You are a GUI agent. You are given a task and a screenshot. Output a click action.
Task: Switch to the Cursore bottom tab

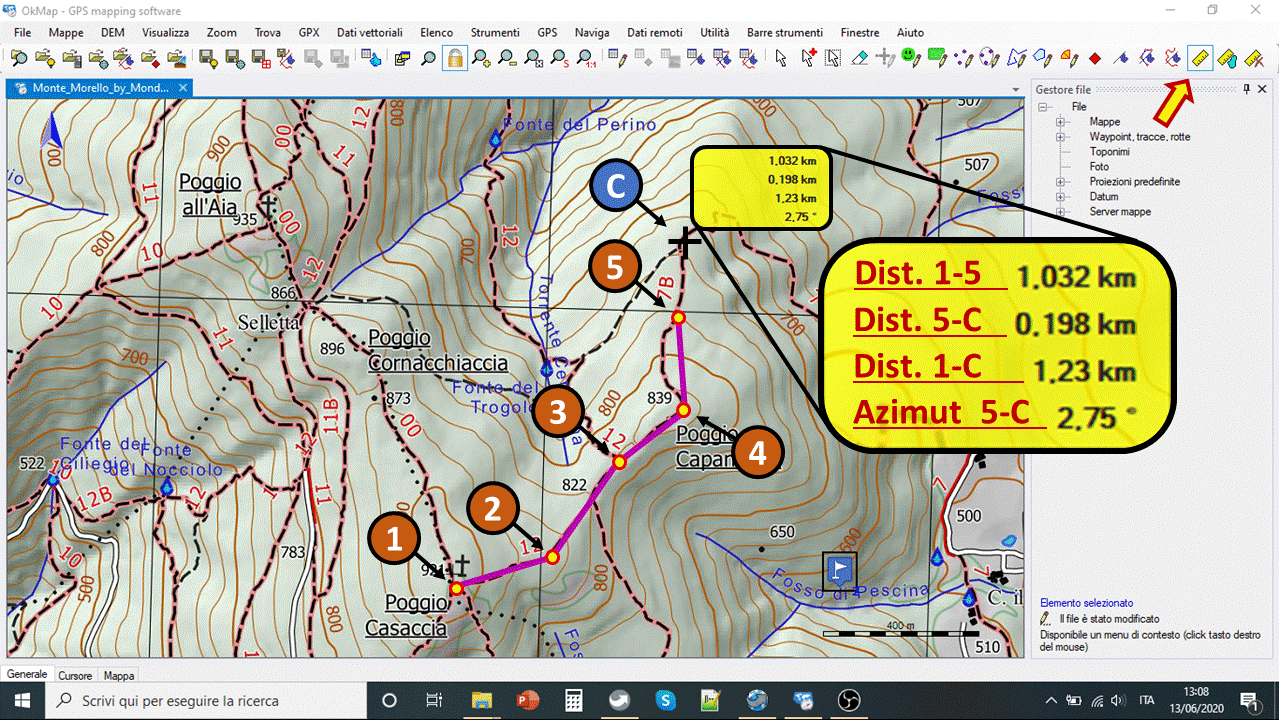click(75, 676)
